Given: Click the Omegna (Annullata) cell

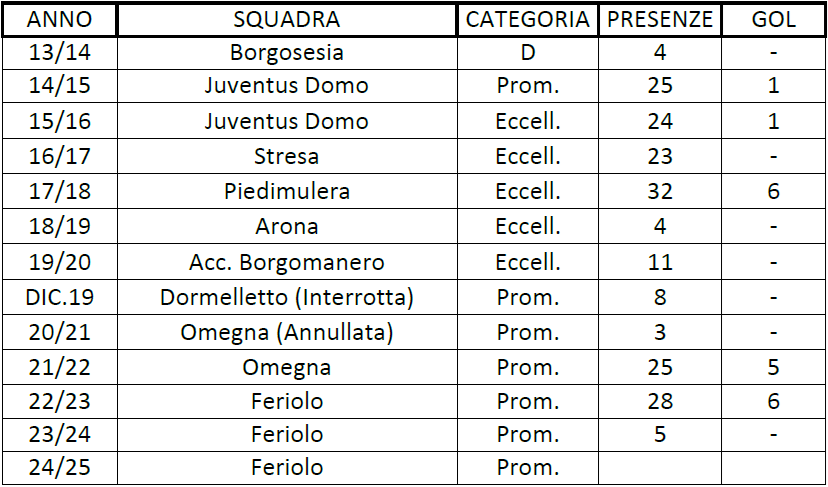Looking at the screenshot, I should click(x=287, y=333).
